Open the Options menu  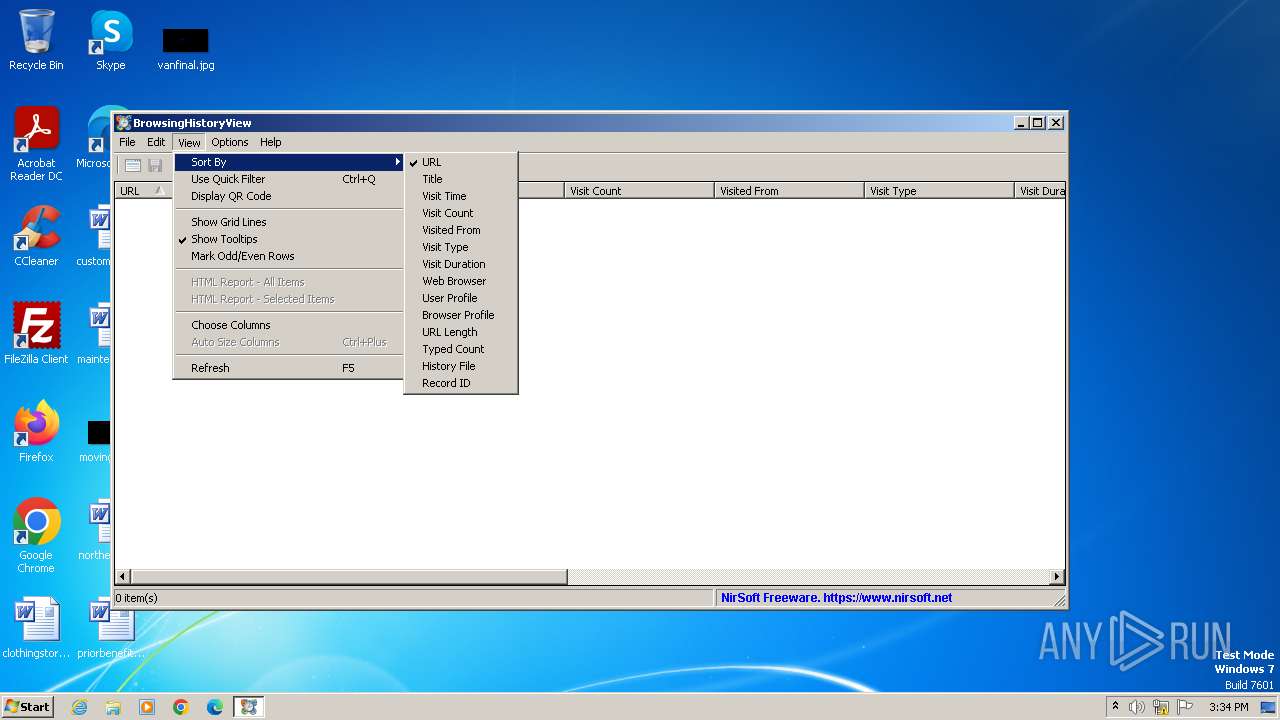(x=230, y=142)
